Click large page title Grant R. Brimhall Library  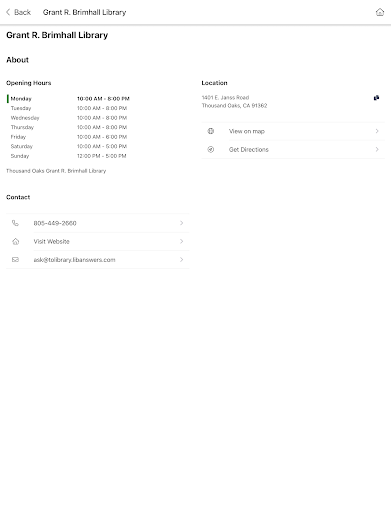coord(57,35)
